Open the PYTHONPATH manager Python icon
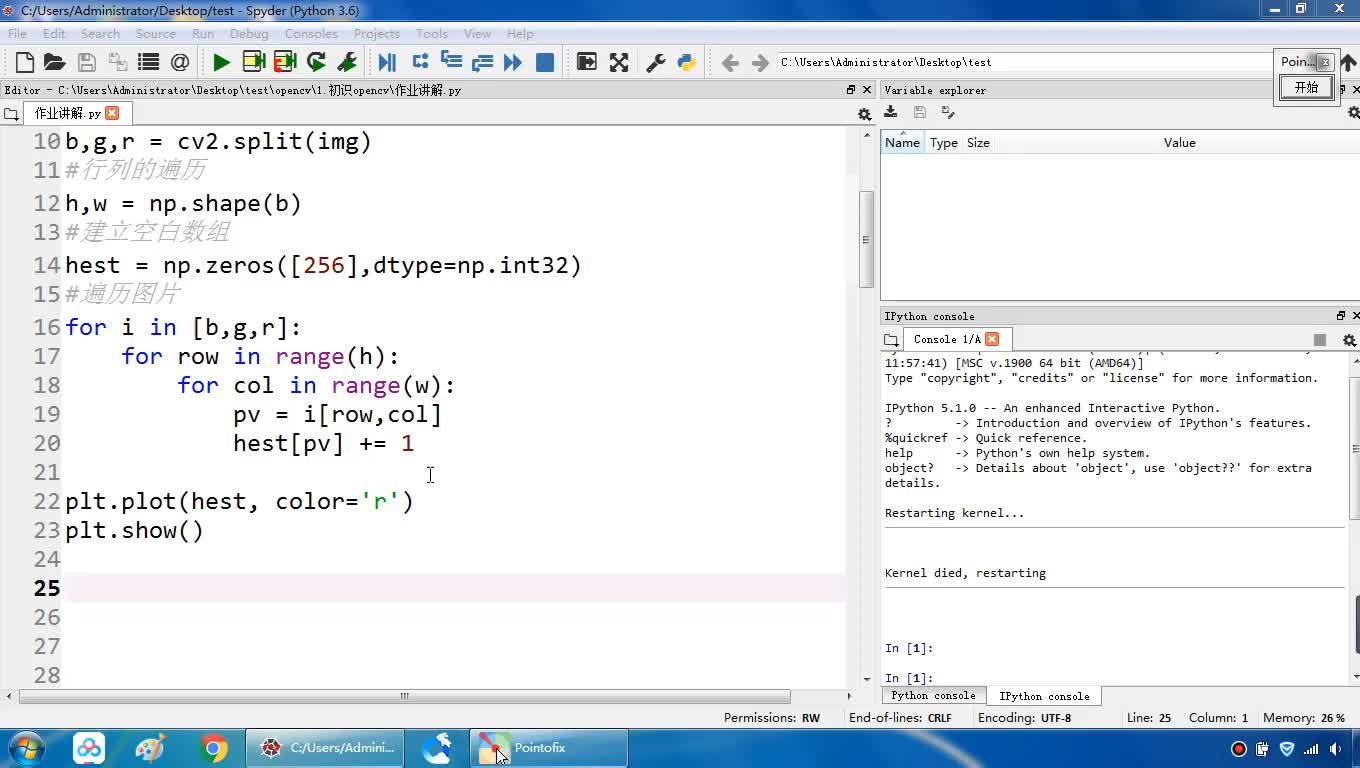Viewport: 1360px width, 768px height. tap(686, 62)
